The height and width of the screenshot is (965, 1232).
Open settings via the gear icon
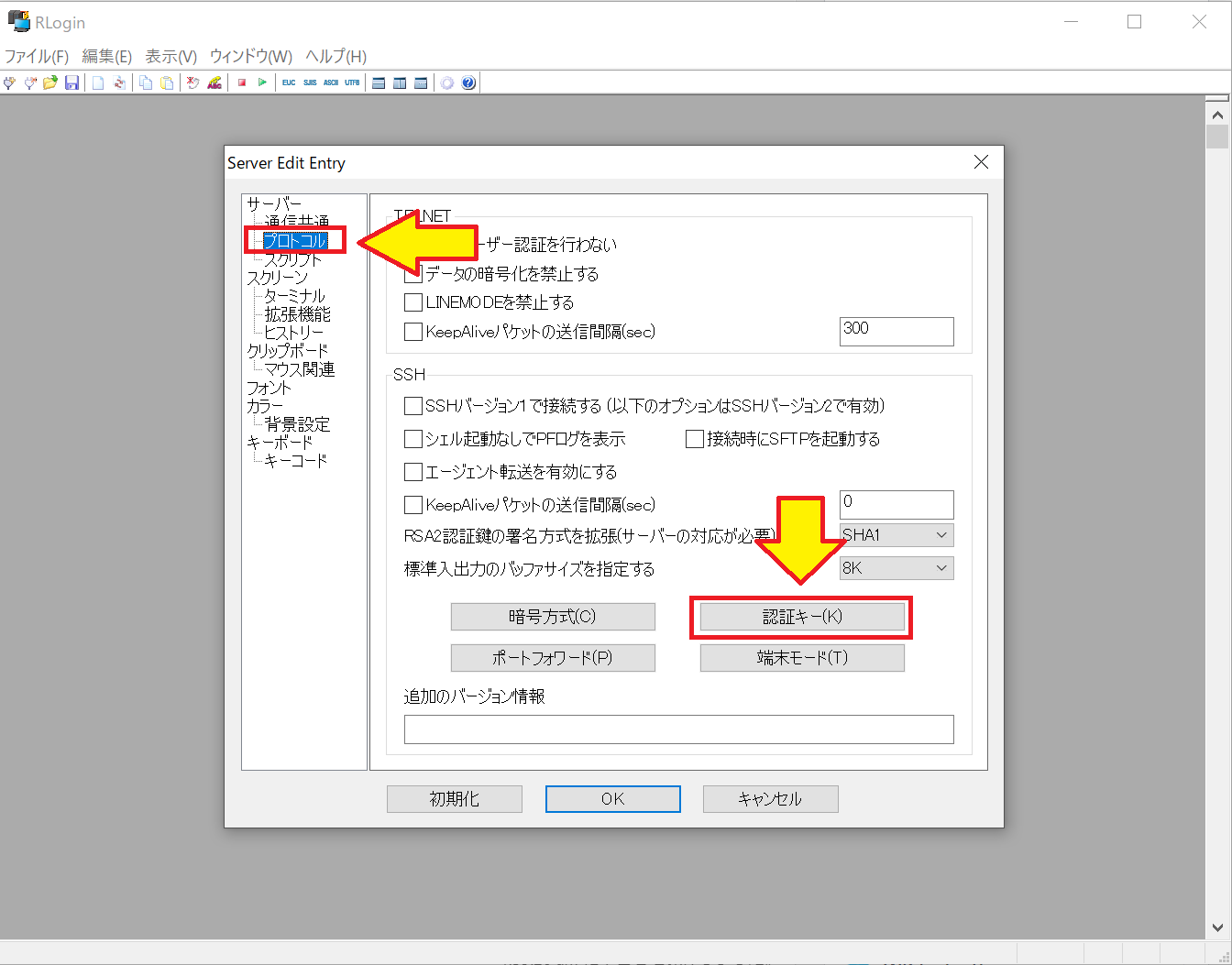(446, 82)
